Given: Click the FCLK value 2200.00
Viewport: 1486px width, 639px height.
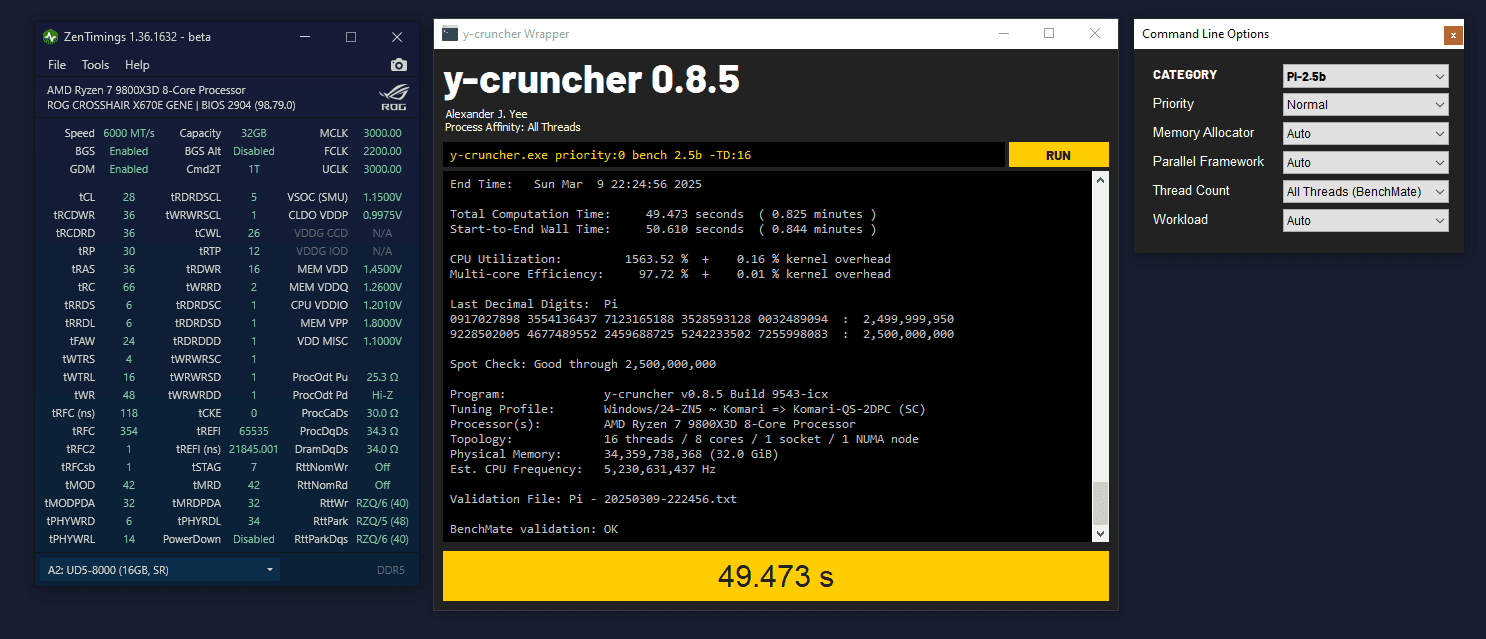Looking at the screenshot, I should point(382,151).
